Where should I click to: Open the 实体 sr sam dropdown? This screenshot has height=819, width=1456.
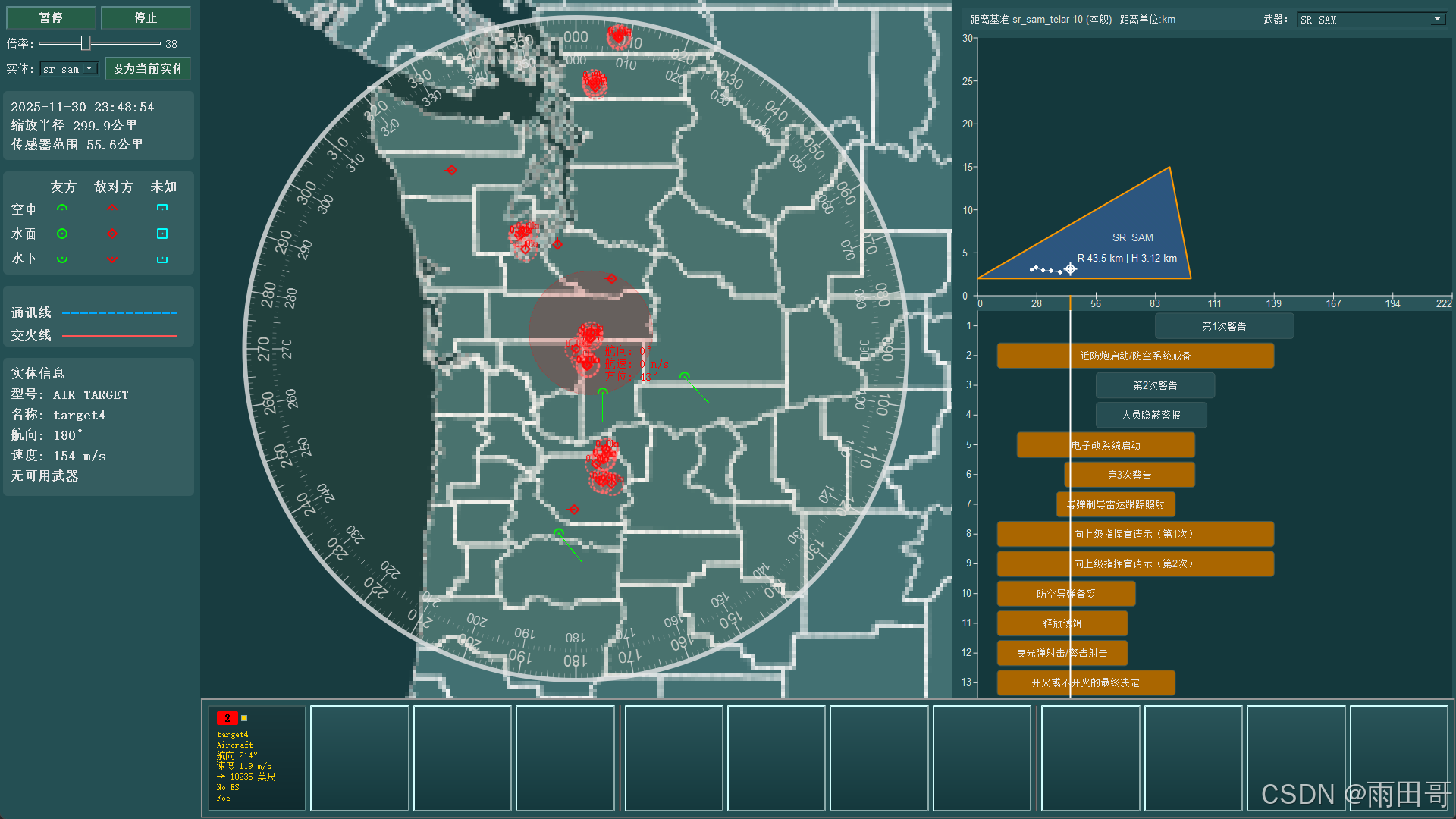[70, 68]
